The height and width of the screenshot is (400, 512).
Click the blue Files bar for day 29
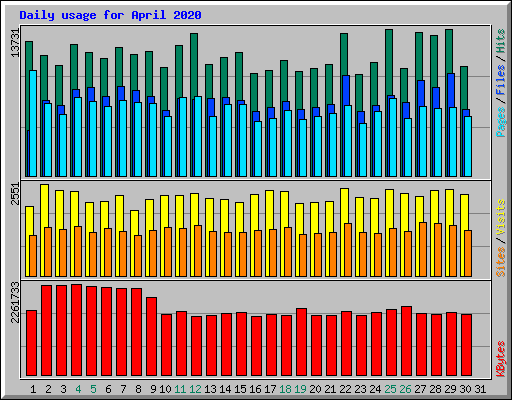451,90
